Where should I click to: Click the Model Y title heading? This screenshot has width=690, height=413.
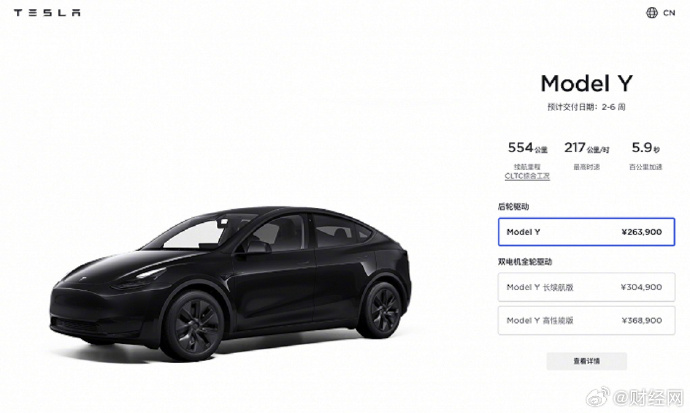coord(586,84)
